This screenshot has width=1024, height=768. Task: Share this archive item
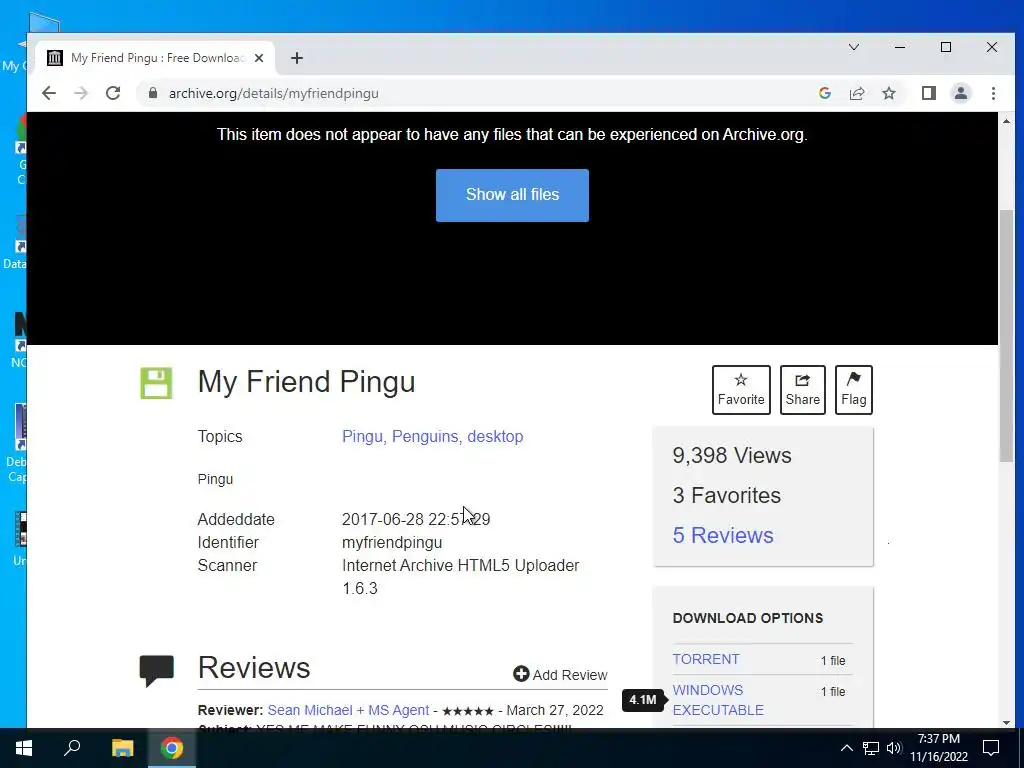803,390
